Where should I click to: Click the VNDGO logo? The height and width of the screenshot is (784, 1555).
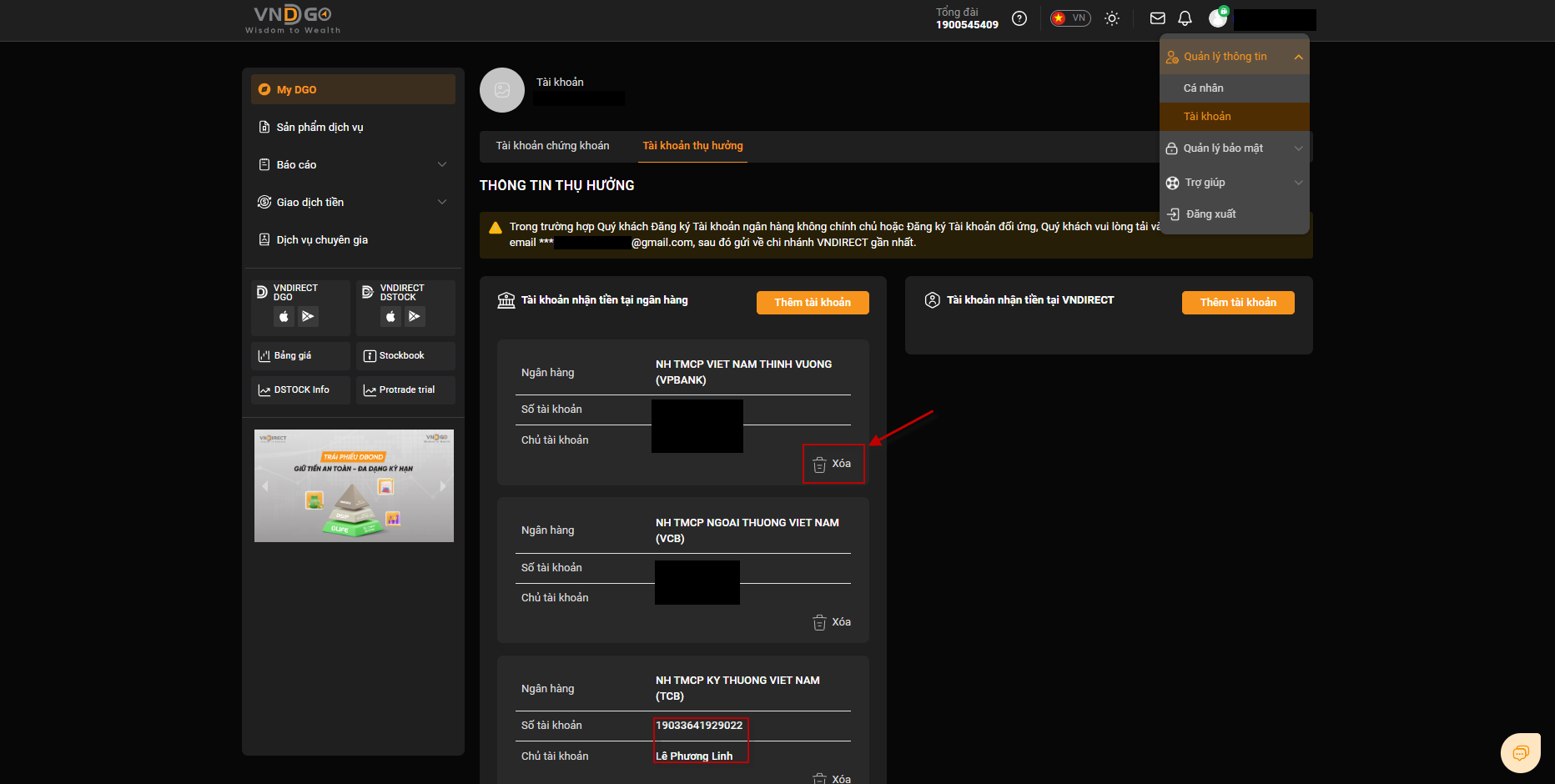(293, 19)
